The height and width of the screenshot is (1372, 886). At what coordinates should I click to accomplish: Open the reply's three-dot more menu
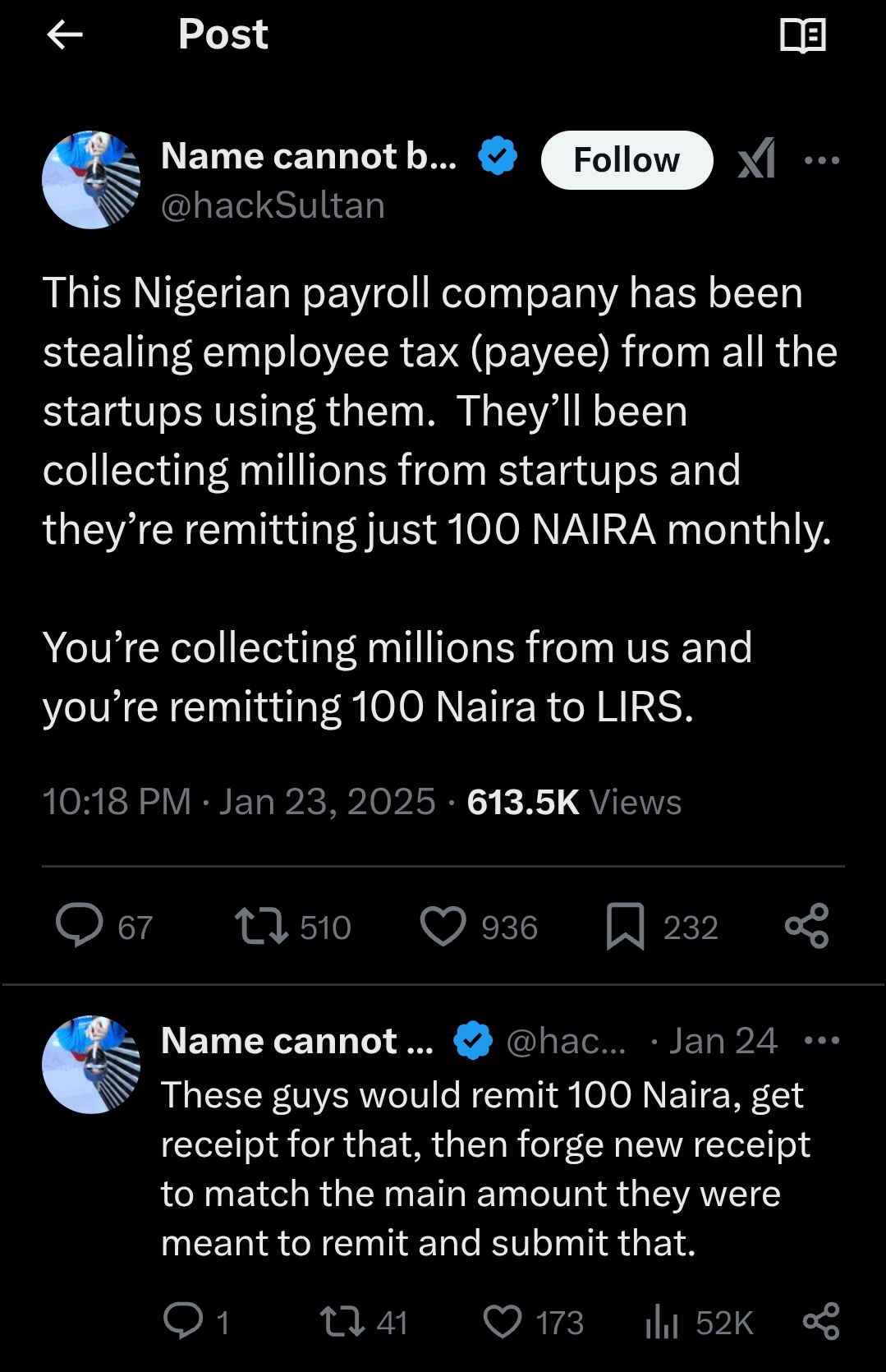point(822,1041)
